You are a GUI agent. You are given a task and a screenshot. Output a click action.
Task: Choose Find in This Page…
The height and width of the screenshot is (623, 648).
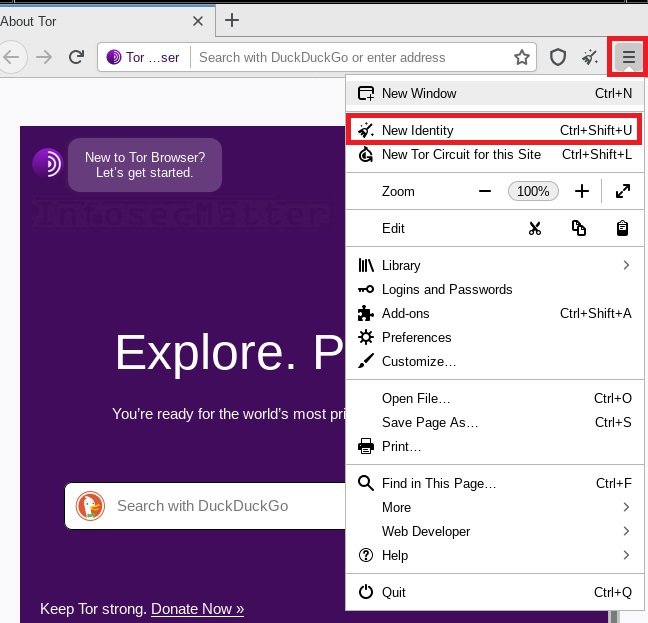click(x=495, y=483)
